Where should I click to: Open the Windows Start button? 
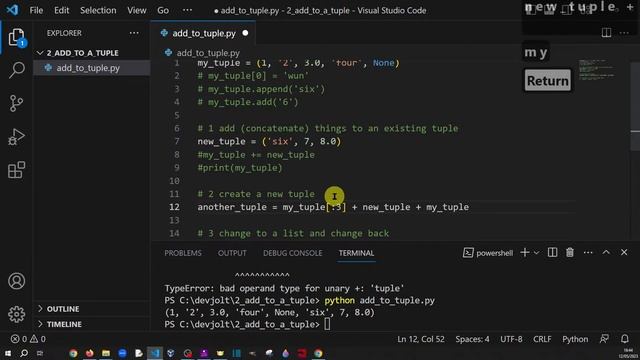click(x=8, y=353)
